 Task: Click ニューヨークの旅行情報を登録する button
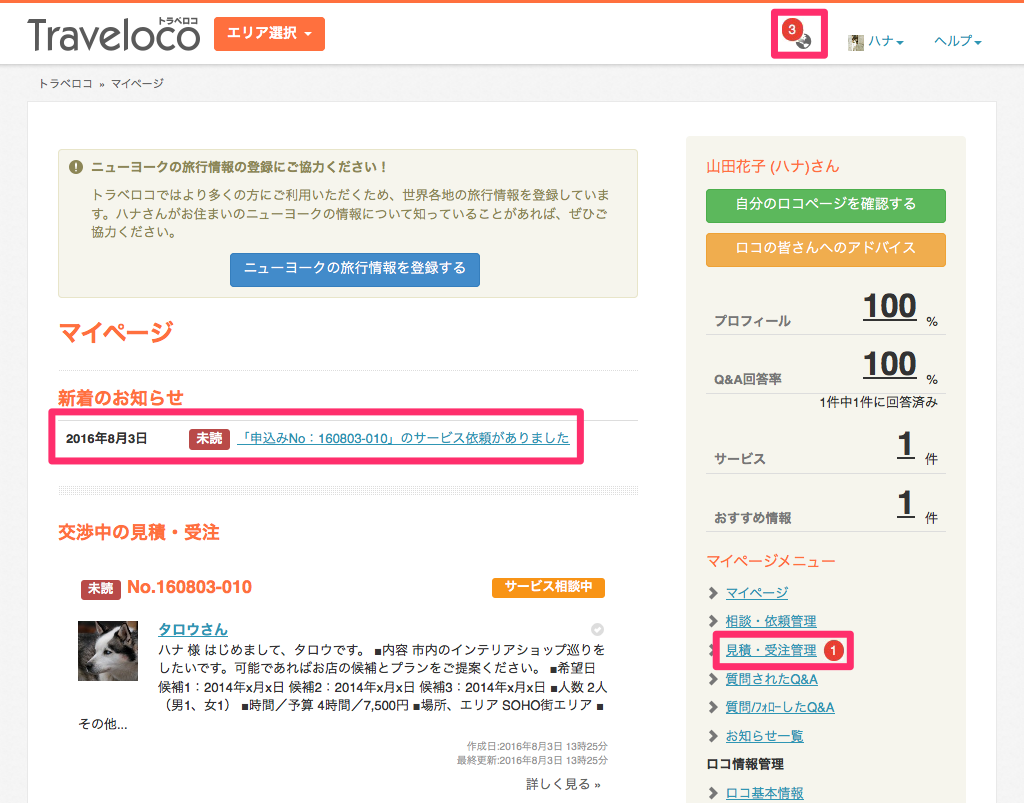click(355, 269)
